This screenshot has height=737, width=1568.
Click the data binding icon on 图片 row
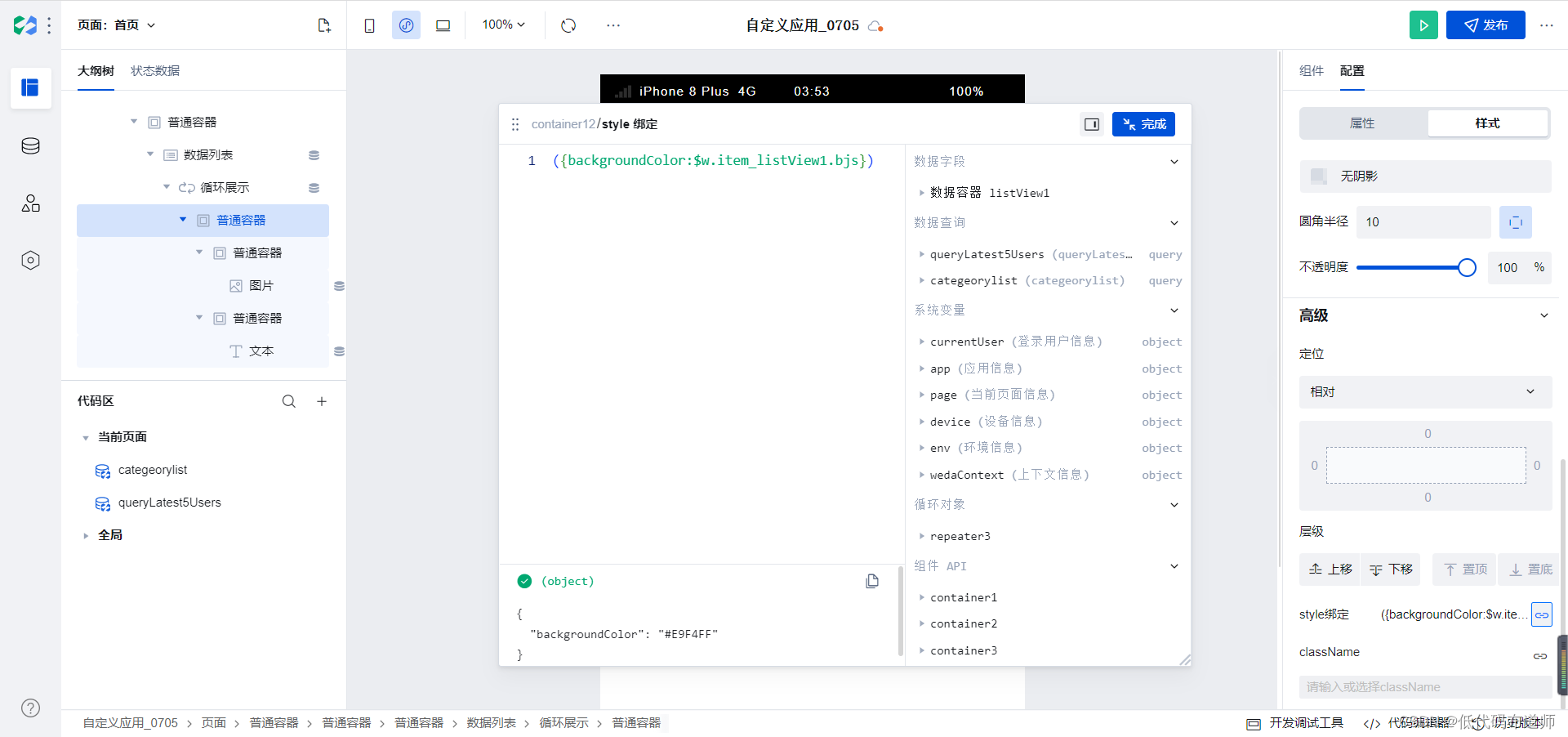tap(339, 286)
